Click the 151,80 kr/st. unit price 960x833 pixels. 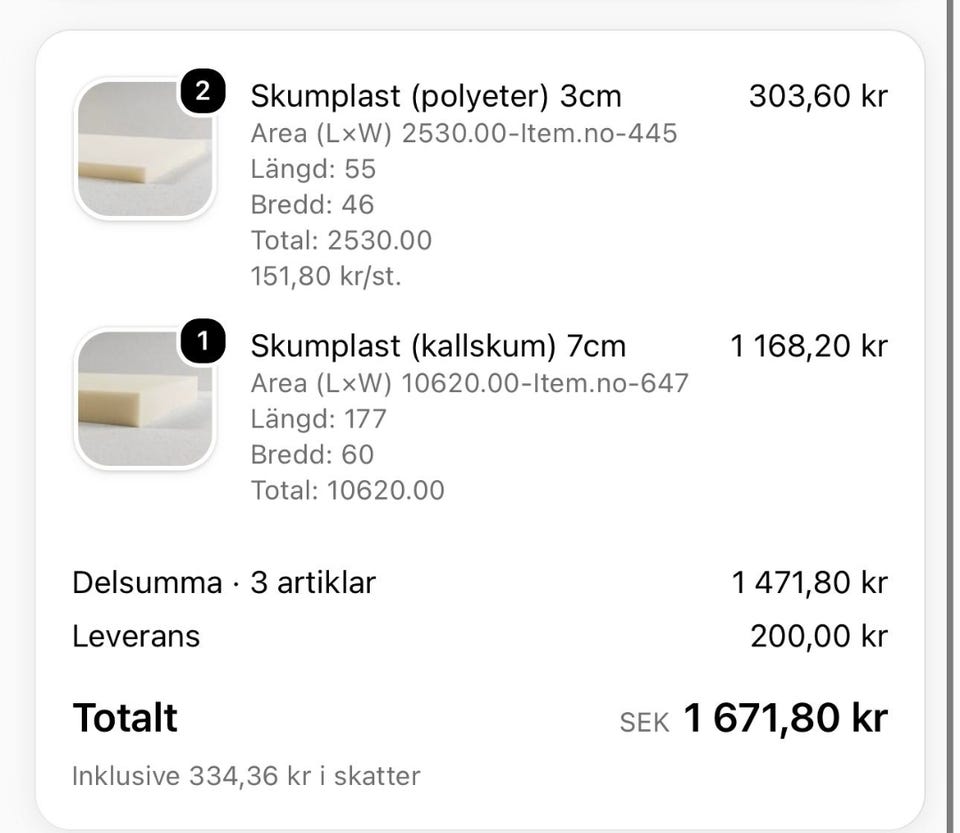pos(326,277)
